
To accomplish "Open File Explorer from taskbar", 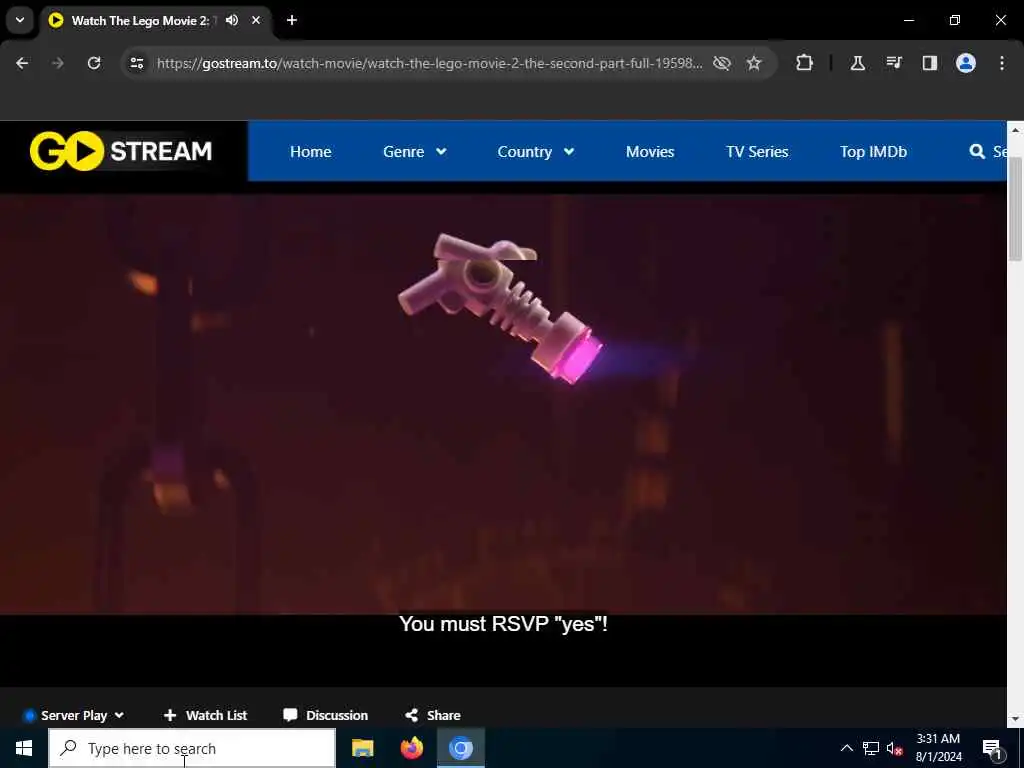I will [362, 748].
